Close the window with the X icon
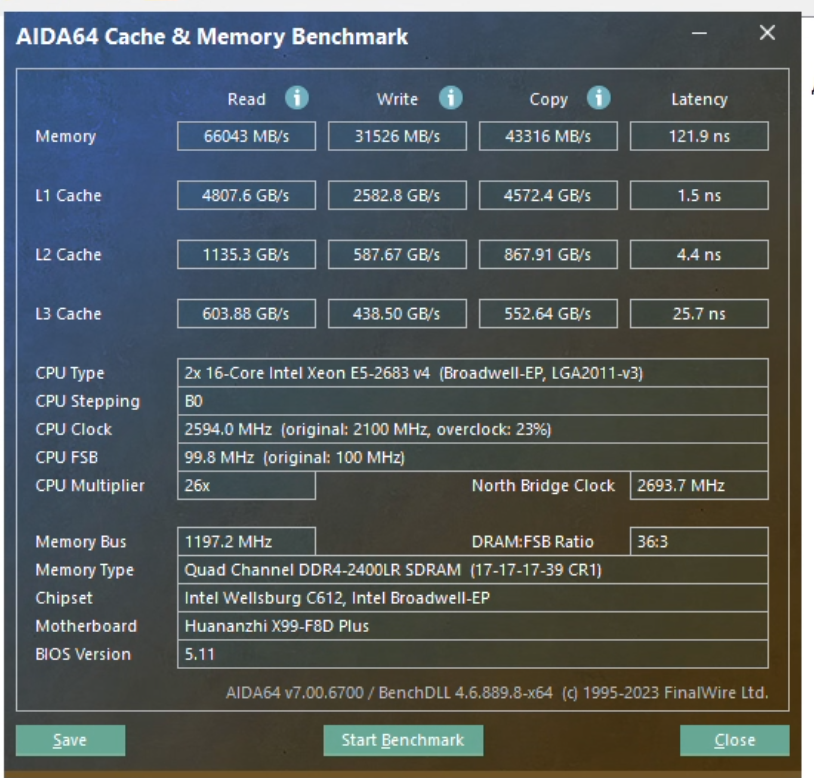Screen dimensions: 814x778 (767, 33)
